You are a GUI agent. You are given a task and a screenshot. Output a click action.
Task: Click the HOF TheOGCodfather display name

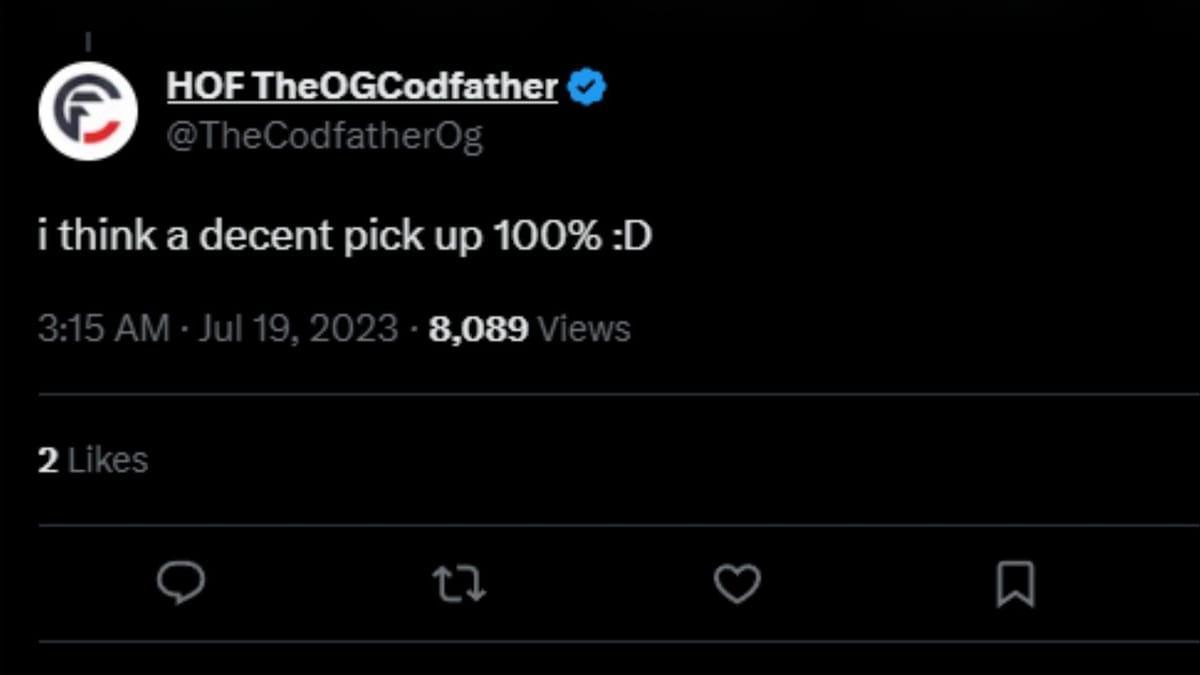pos(362,87)
